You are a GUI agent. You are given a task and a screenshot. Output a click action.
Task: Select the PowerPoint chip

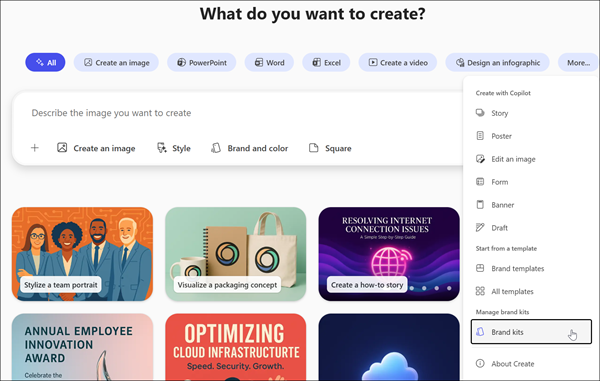click(202, 62)
